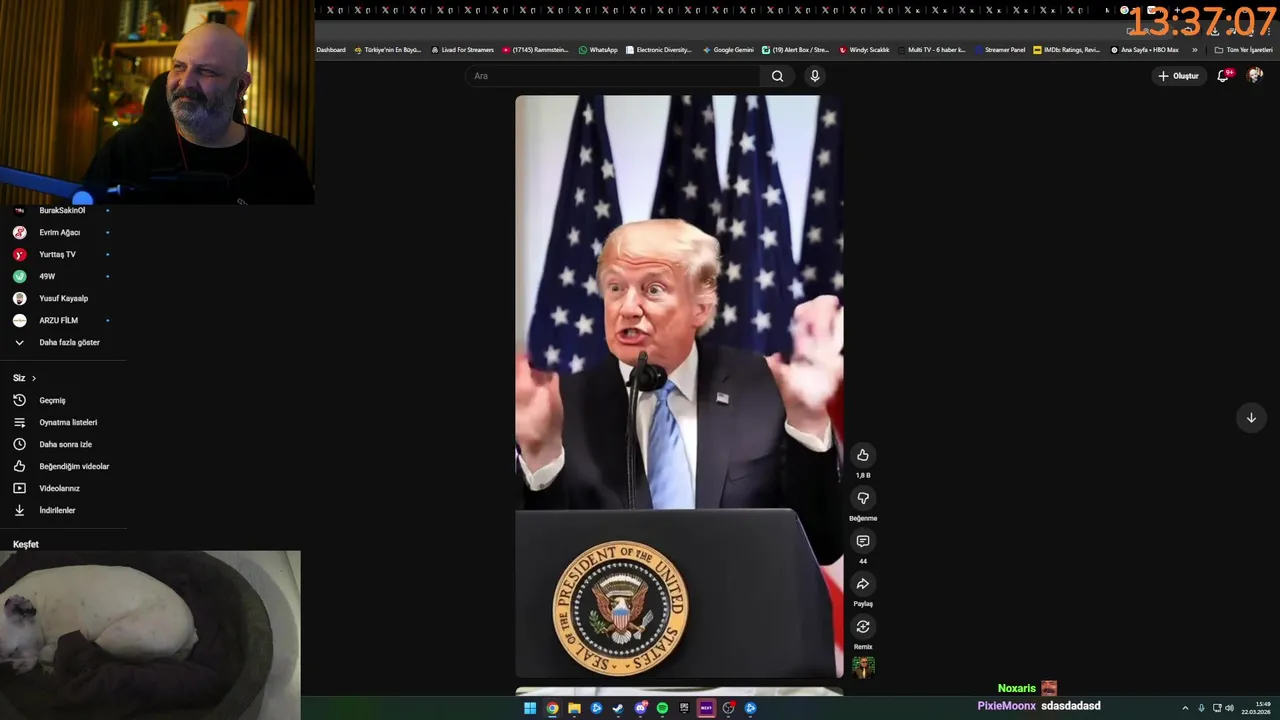The height and width of the screenshot is (720, 1280).
Task: Open Ana Sayfa HBO Max bookmark
Action: 1145,50
